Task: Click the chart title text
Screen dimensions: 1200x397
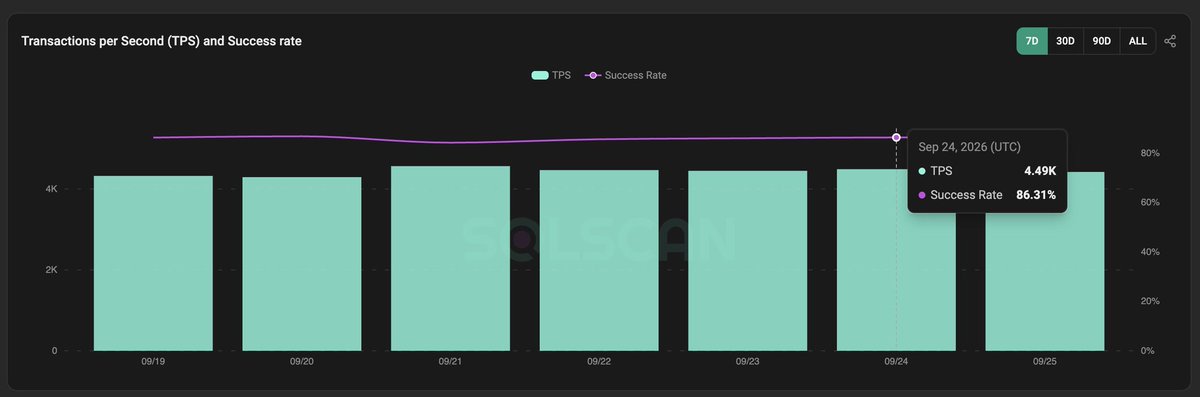Action: 162,41
